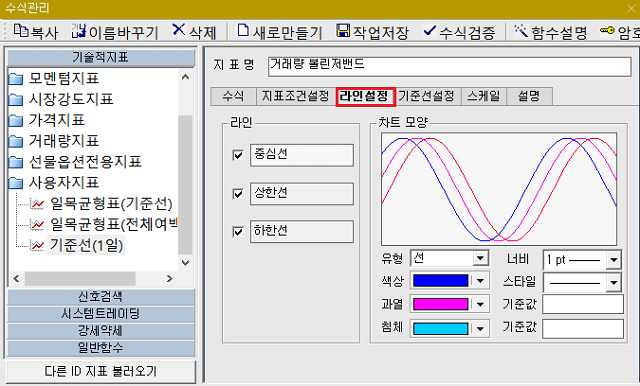Open the 시장강도지표 folder
Image resolution: width=640 pixels, height=386 pixels.
click(60, 99)
